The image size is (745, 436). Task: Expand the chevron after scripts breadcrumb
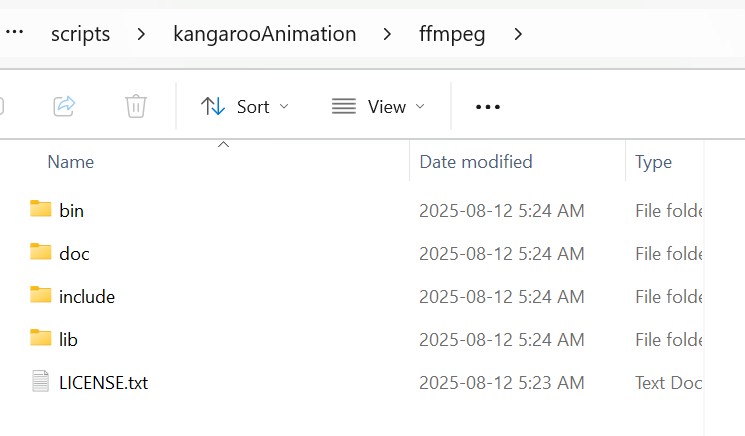click(141, 34)
